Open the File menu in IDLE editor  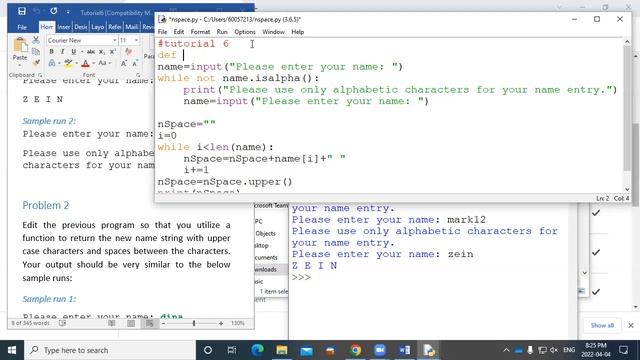point(162,32)
